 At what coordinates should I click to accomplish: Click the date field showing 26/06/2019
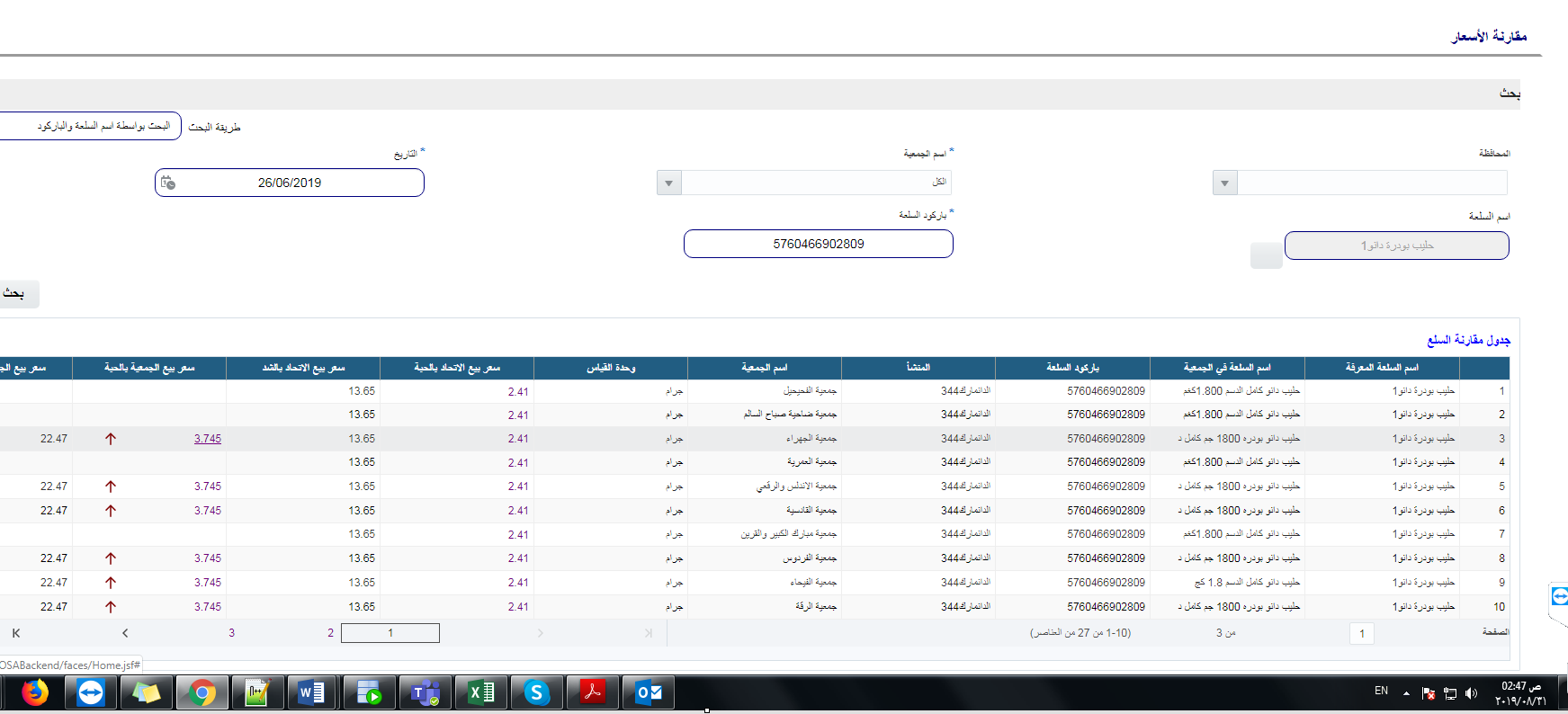click(x=290, y=183)
